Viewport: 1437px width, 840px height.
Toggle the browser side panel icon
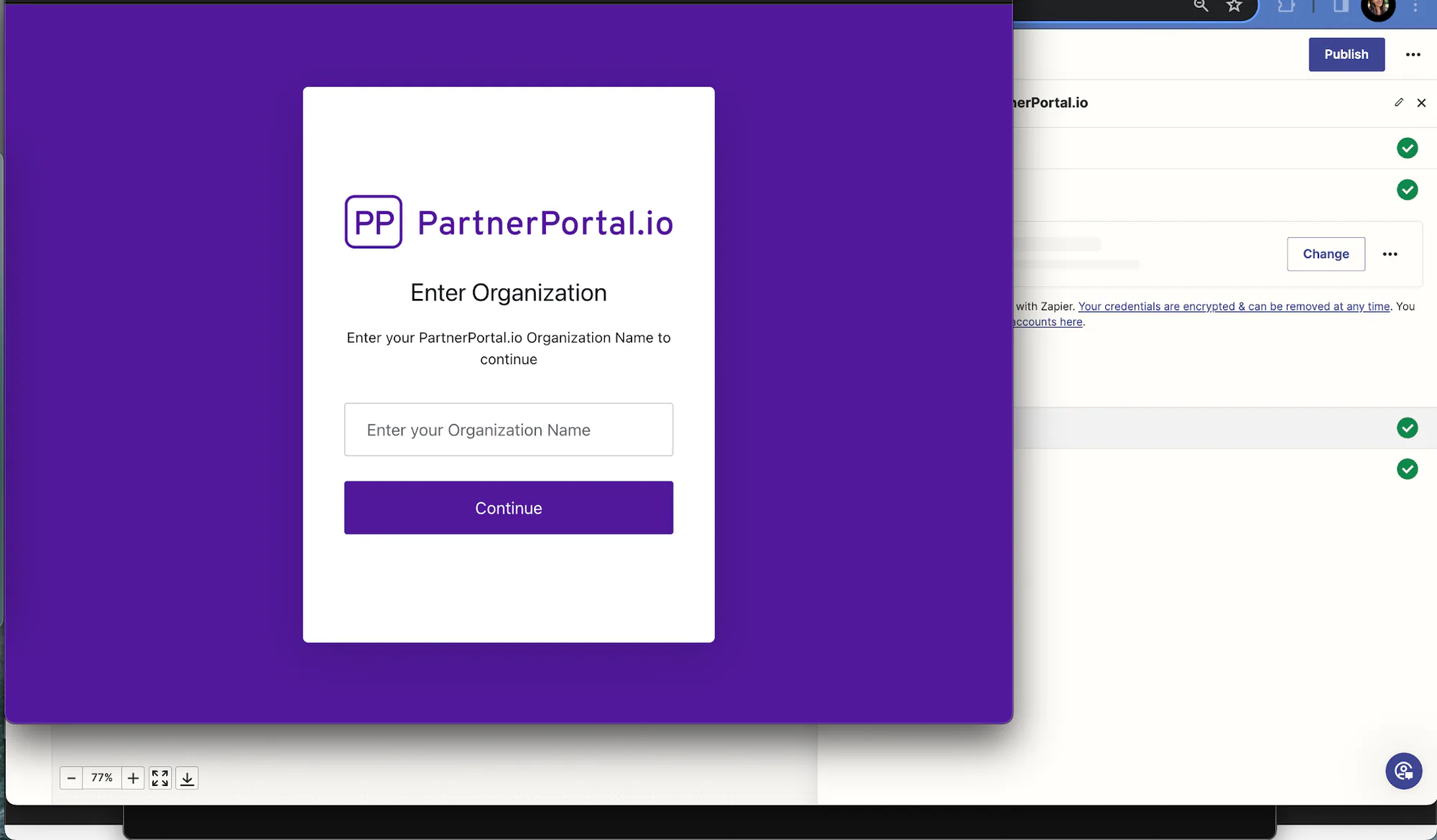tap(1341, 6)
